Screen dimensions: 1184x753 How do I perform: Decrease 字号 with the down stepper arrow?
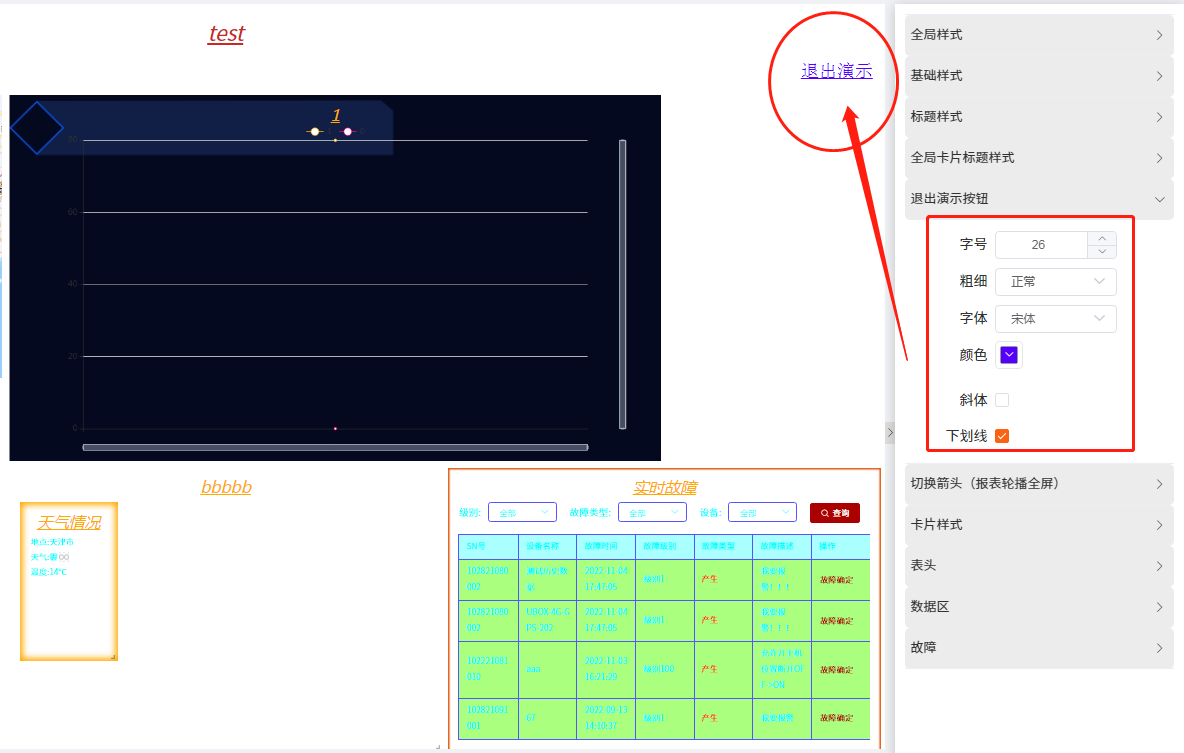click(1102, 252)
